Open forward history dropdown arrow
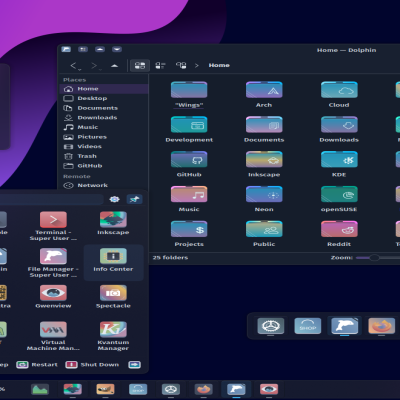The width and height of the screenshot is (400, 400). [x=100, y=69]
